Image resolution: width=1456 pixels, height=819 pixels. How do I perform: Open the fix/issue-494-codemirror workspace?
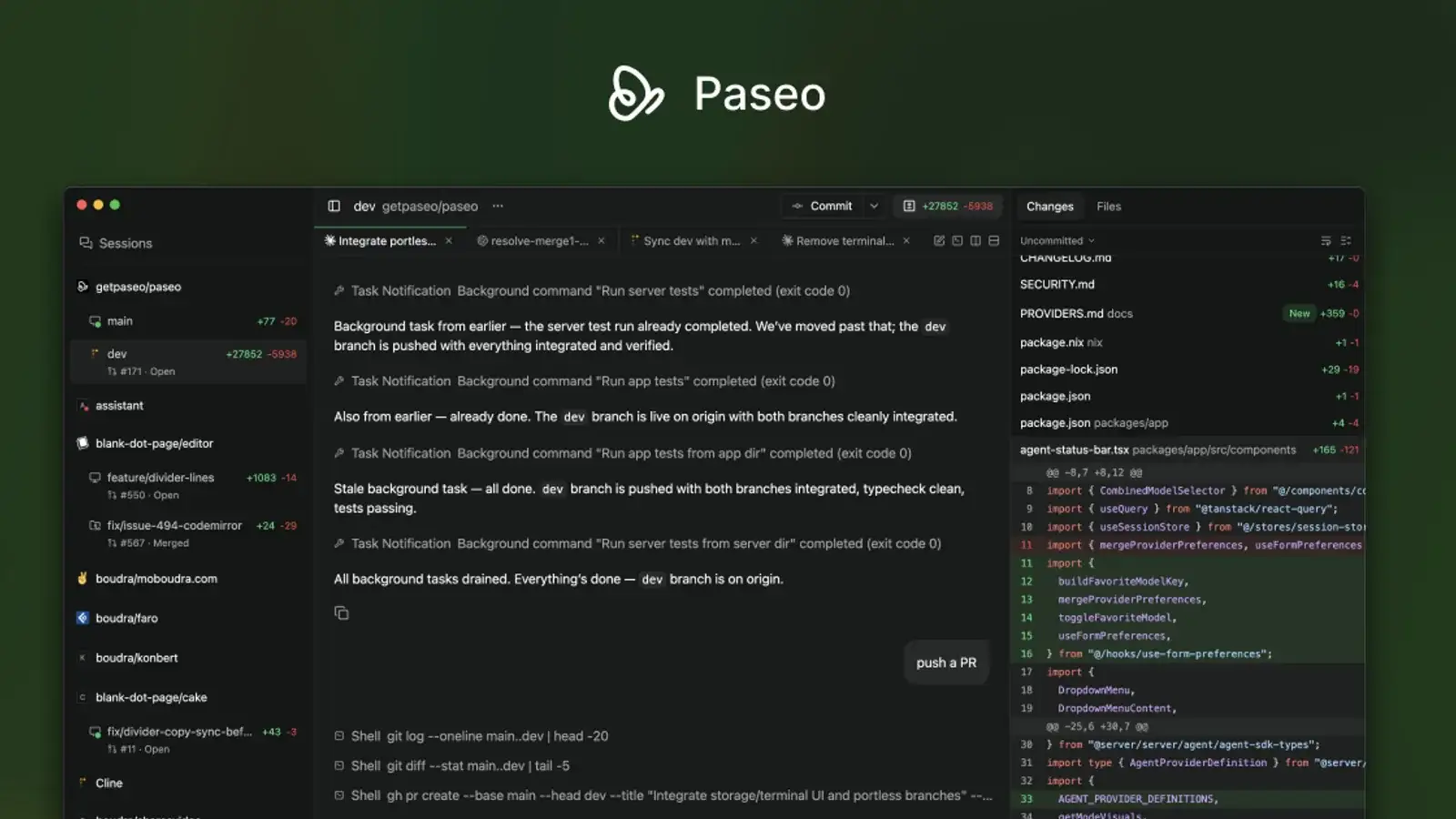pyautogui.click(x=188, y=534)
